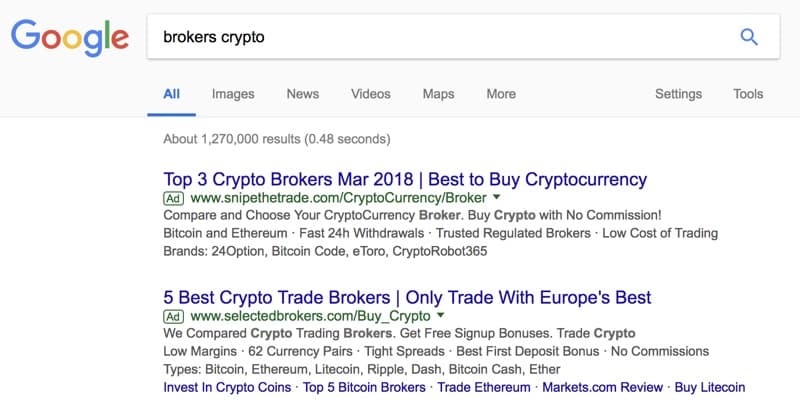The image size is (800, 418).
Task: Click the Google logo
Action: (x=69, y=37)
